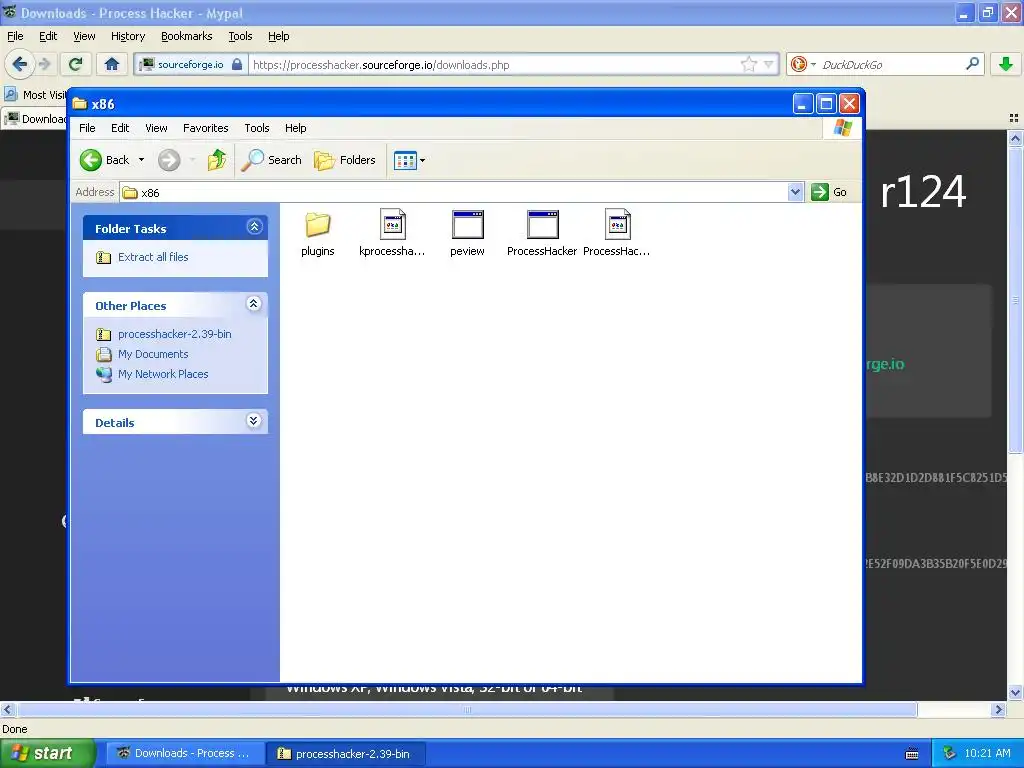1024x768 pixels.
Task: Open the Explorer Help menu
Action: coord(295,128)
